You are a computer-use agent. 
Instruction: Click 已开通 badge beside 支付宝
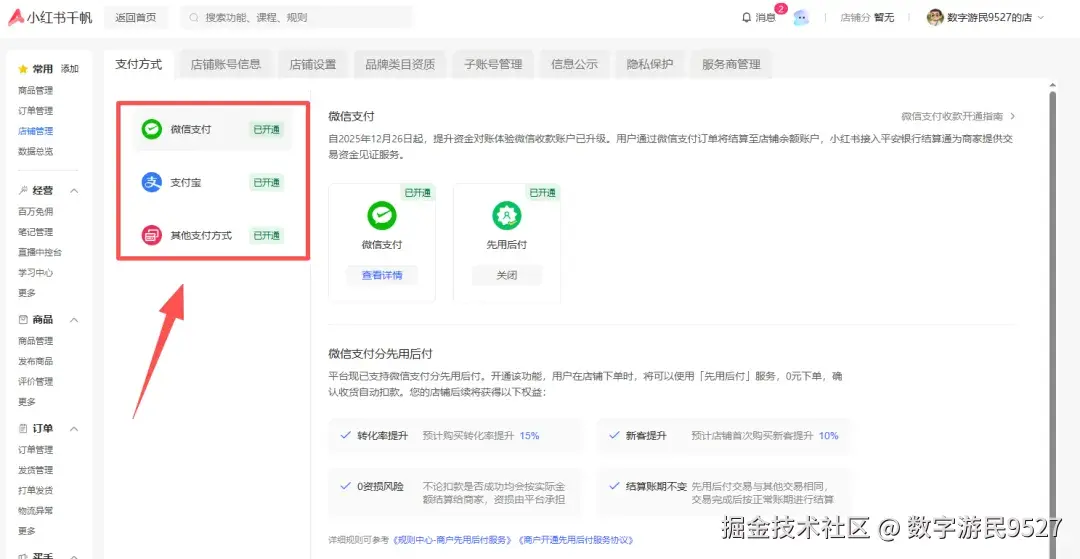click(x=267, y=182)
